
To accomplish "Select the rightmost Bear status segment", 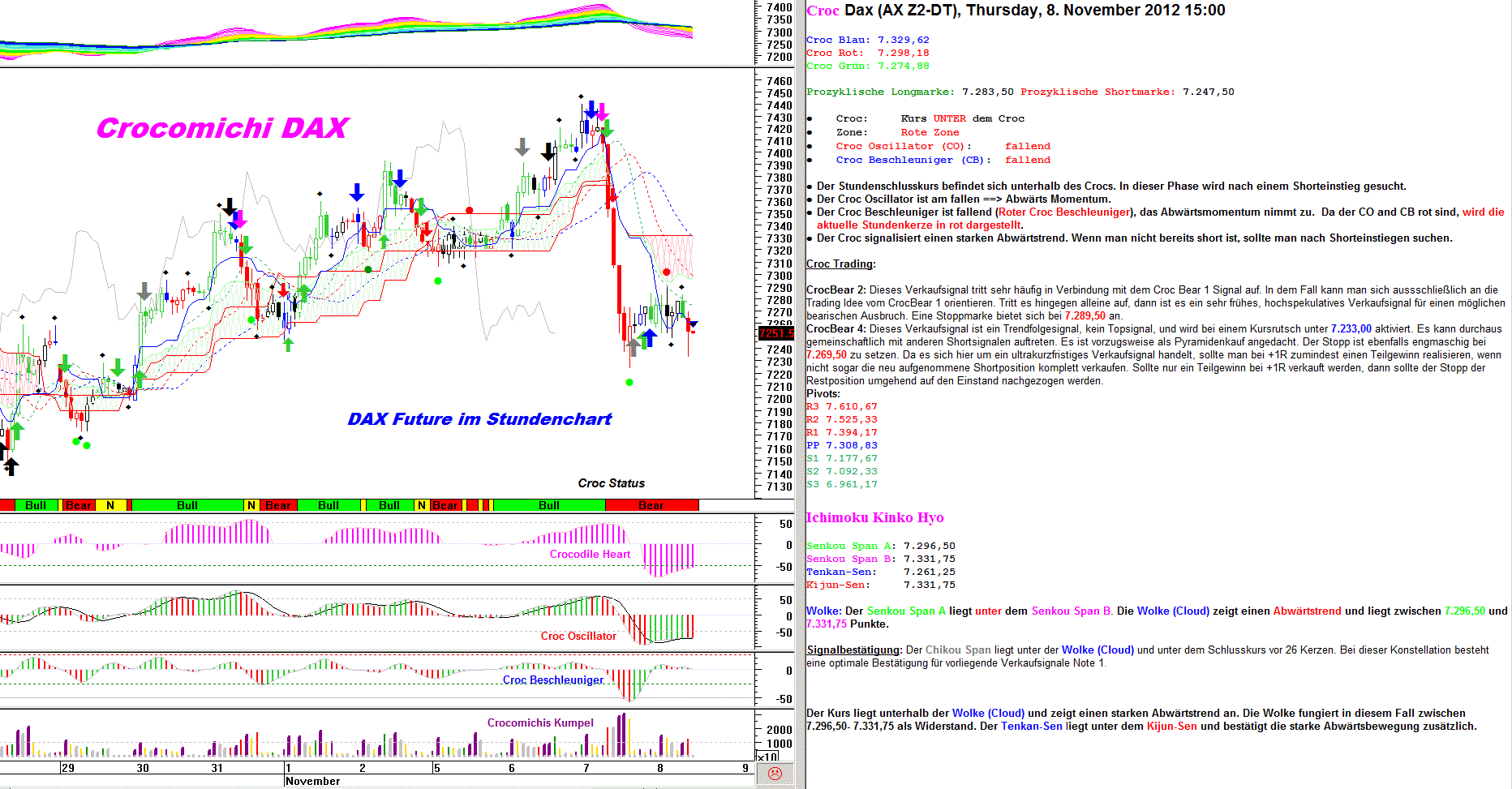I will pyautogui.click(x=651, y=505).
